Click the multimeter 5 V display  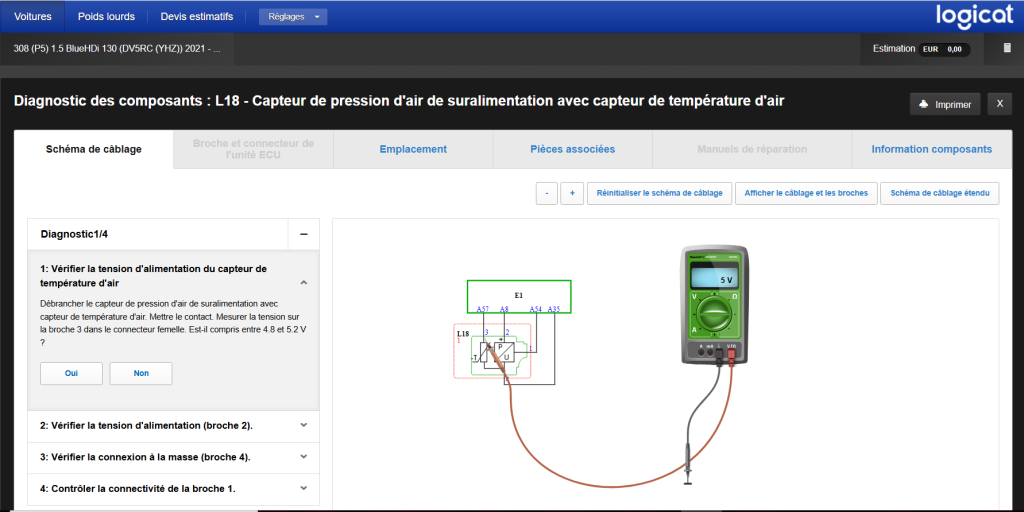[713, 279]
